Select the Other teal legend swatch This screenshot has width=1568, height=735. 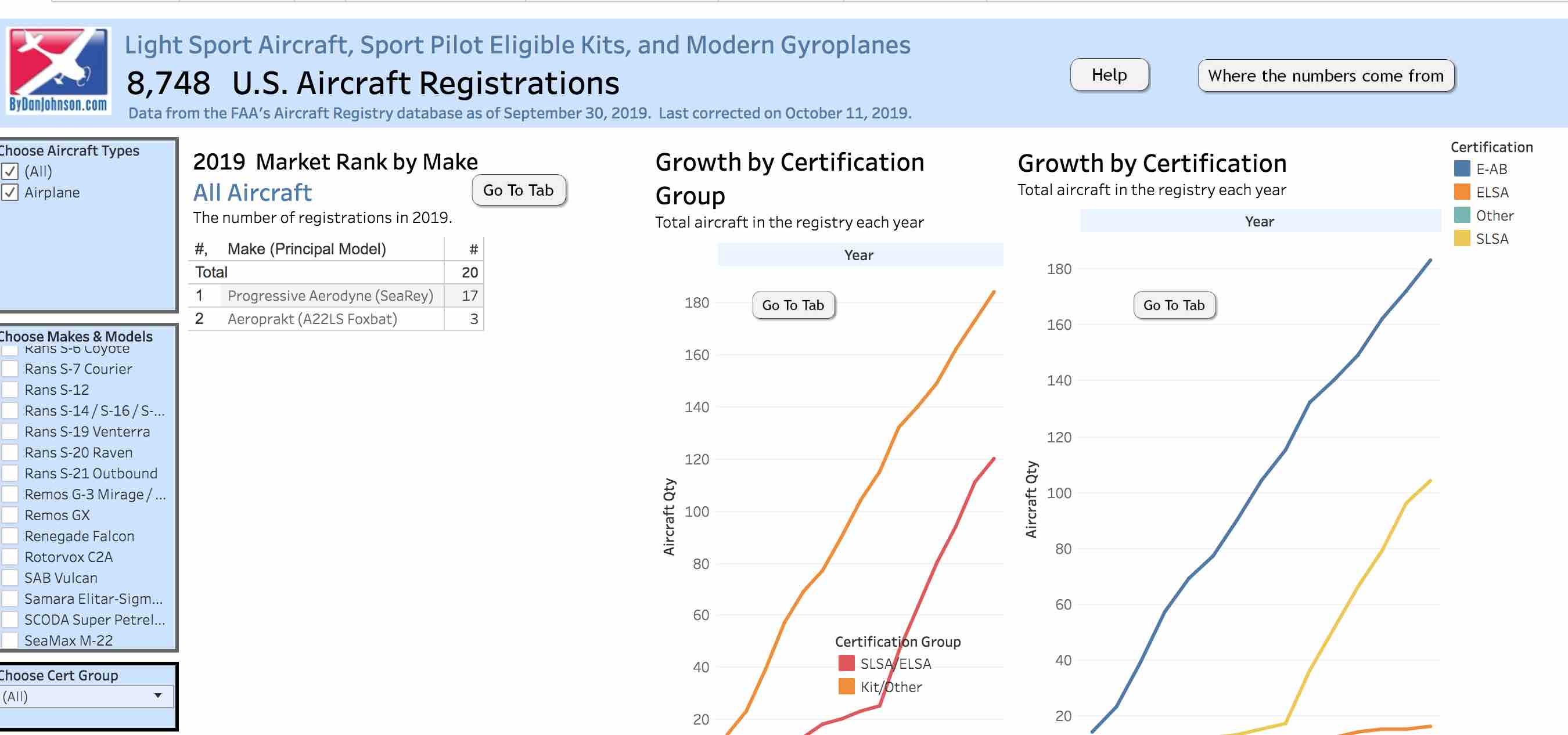tap(1462, 215)
